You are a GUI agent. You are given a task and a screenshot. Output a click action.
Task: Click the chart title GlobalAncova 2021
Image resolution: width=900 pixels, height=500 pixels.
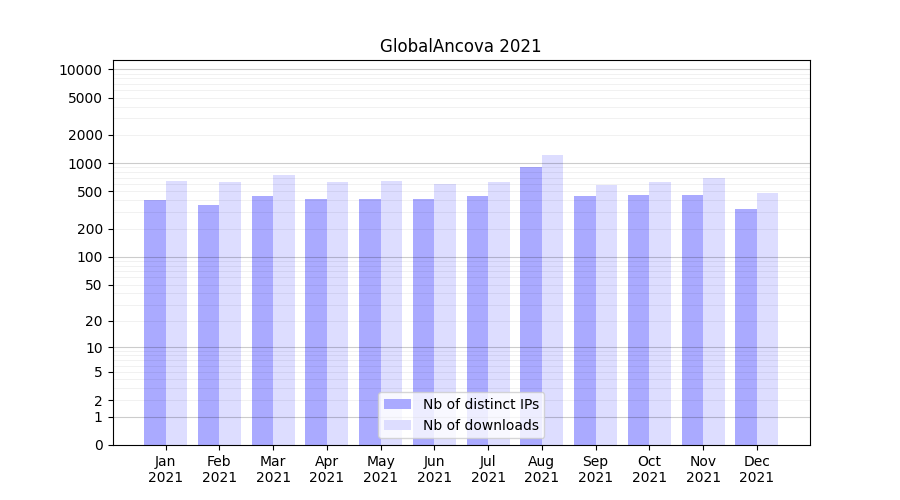coord(460,46)
